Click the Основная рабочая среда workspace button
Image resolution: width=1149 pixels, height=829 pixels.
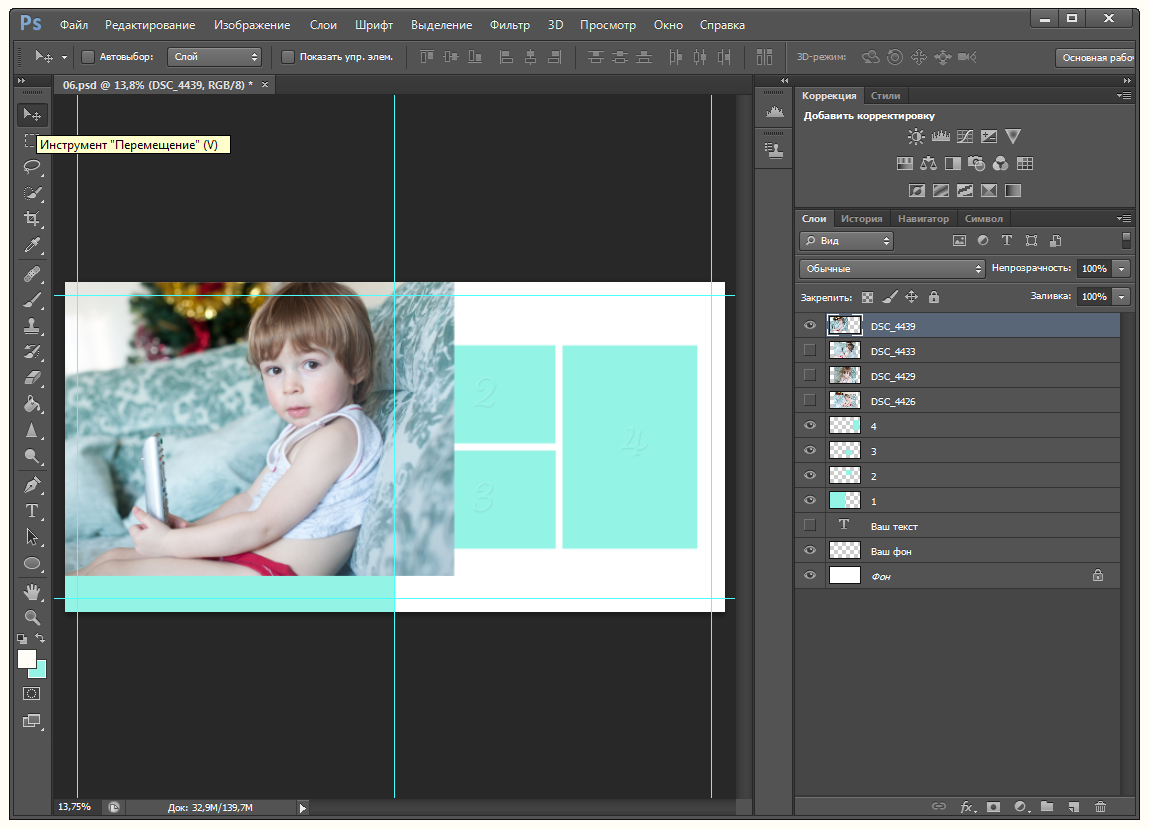(x=1096, y=58)
